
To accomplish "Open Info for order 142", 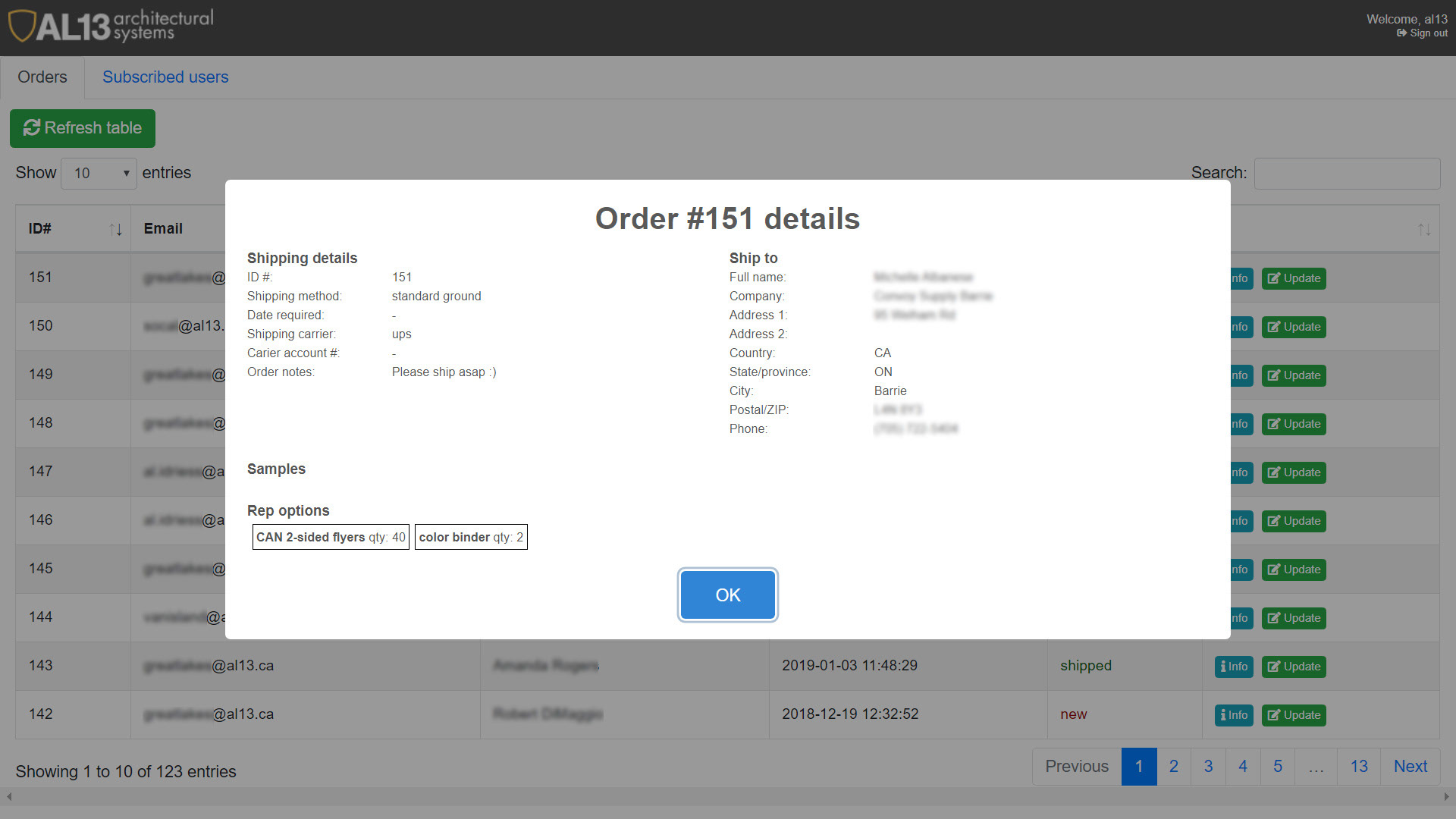I will click(x=1234, y=715).
